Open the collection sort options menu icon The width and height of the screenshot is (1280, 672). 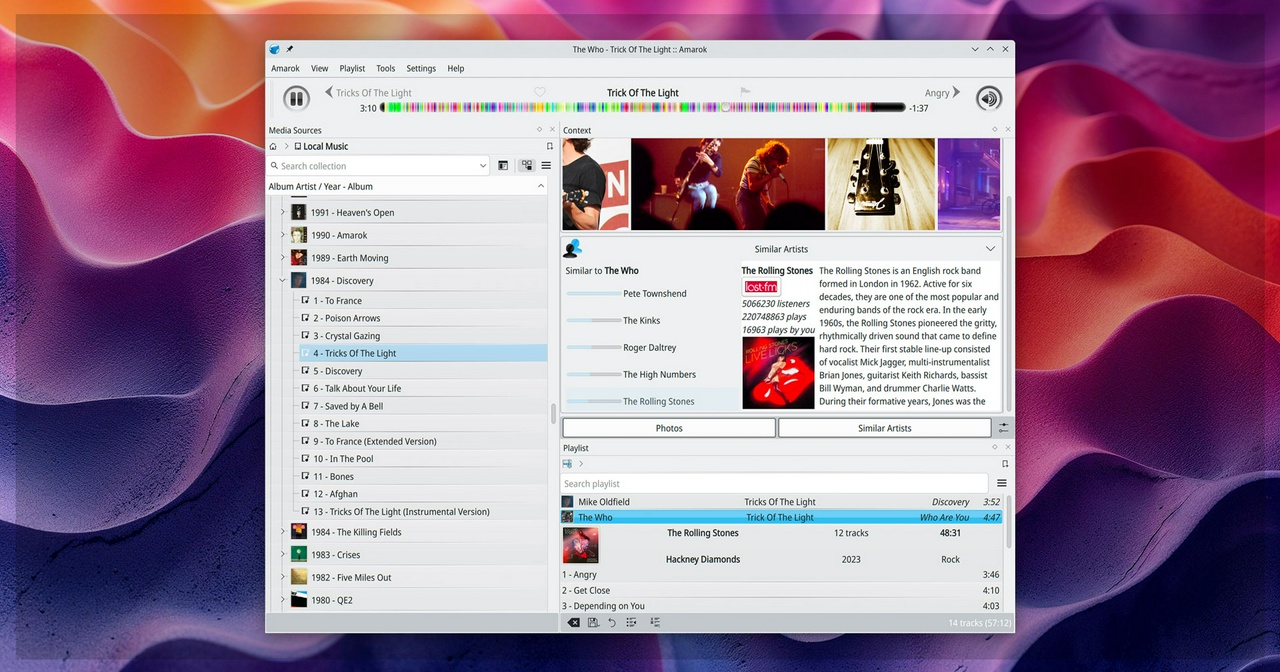(546, 166)
